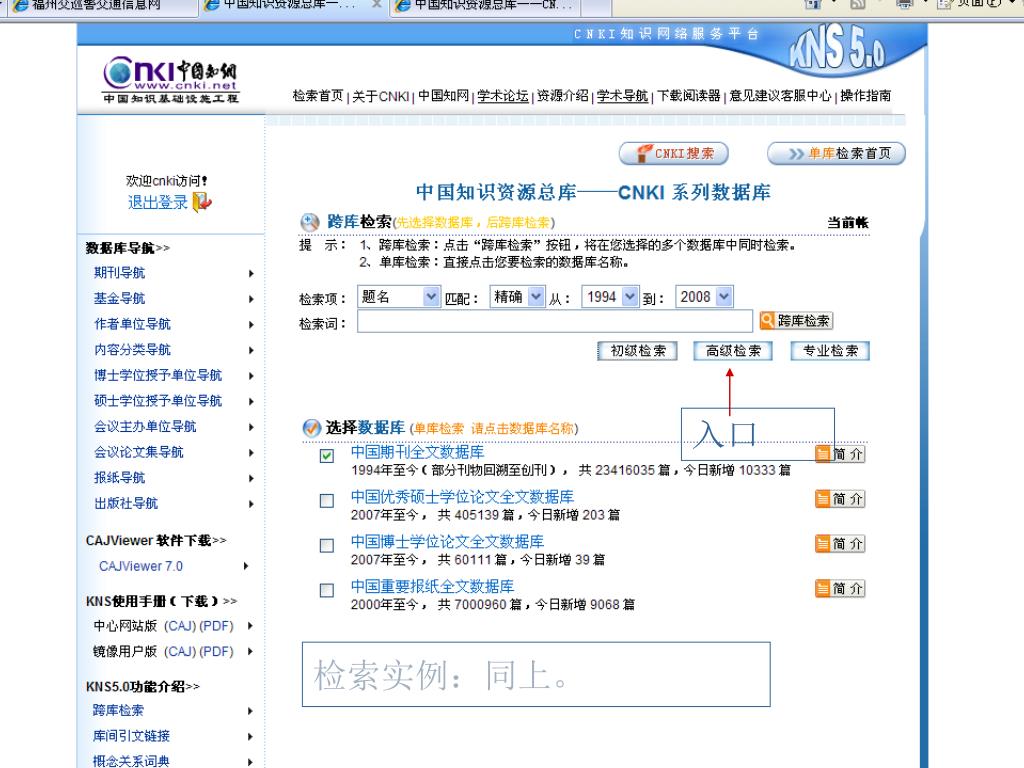Uncheck 中国期刊全文数据库 checkbox
The image size is (1024, 768).
327,456
